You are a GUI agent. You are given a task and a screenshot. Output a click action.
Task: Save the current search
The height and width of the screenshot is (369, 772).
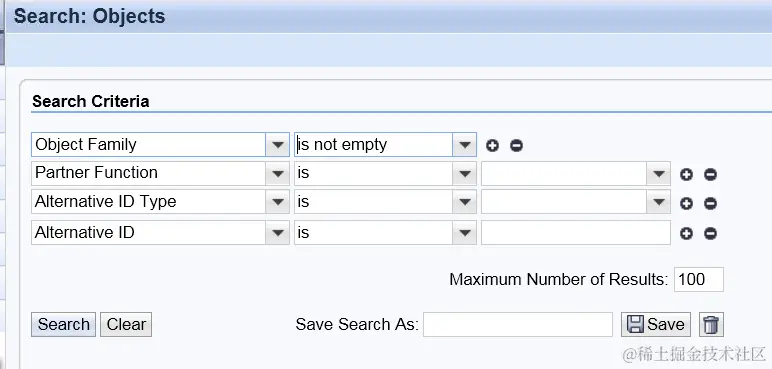click(x=656, y=325)
